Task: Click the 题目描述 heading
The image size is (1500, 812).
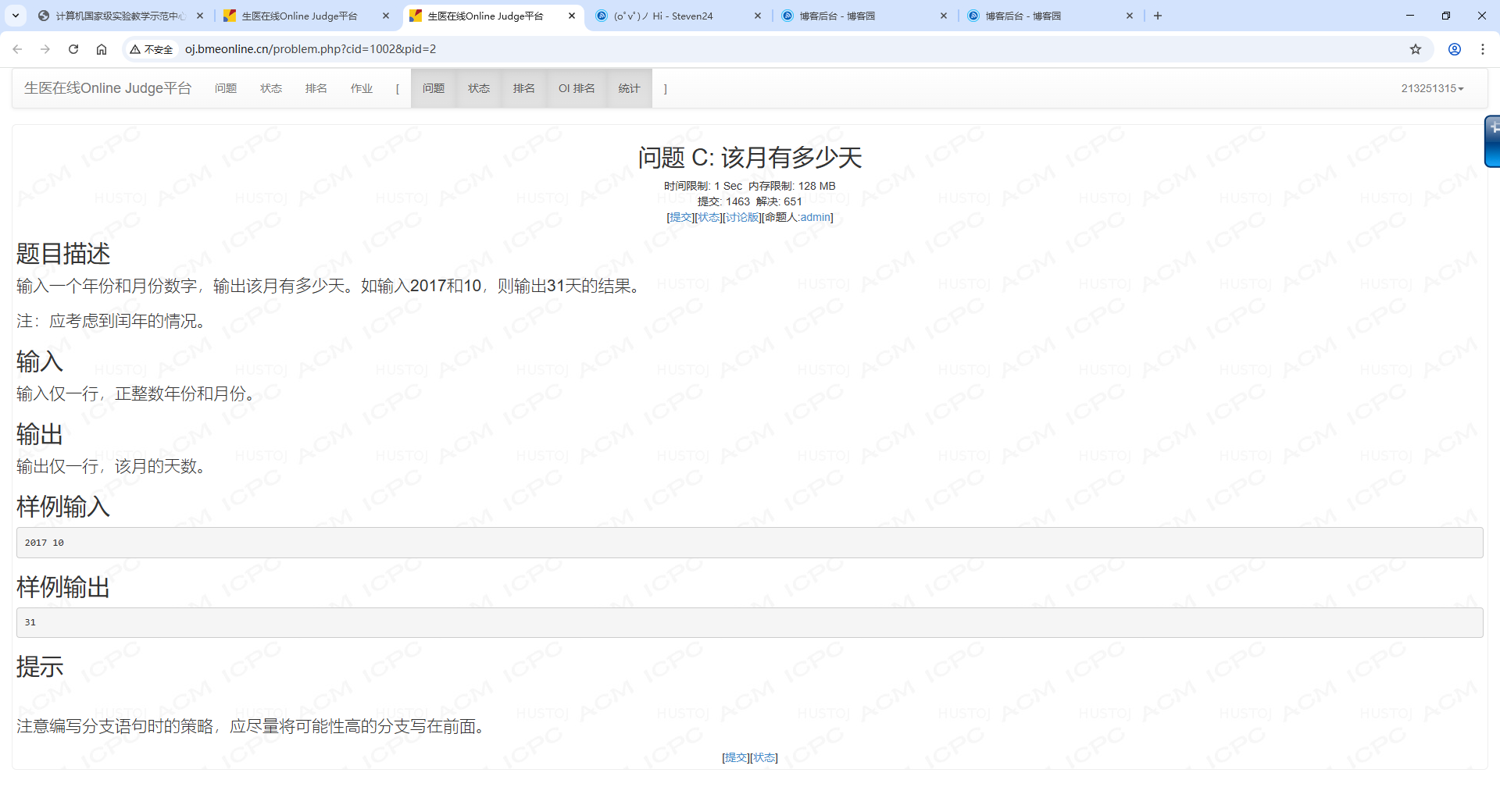Action: coord(63,254)
